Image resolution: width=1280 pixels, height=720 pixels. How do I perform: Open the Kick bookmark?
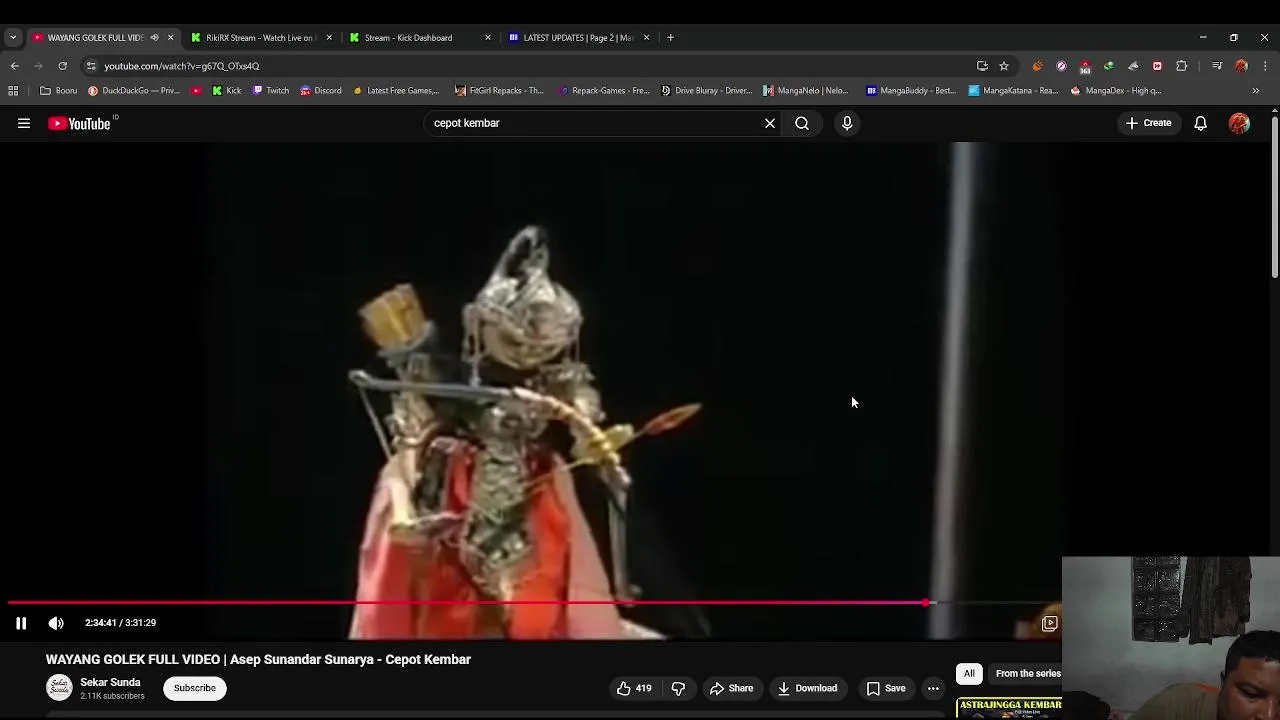pyautogui.click(x=226, y=90)
